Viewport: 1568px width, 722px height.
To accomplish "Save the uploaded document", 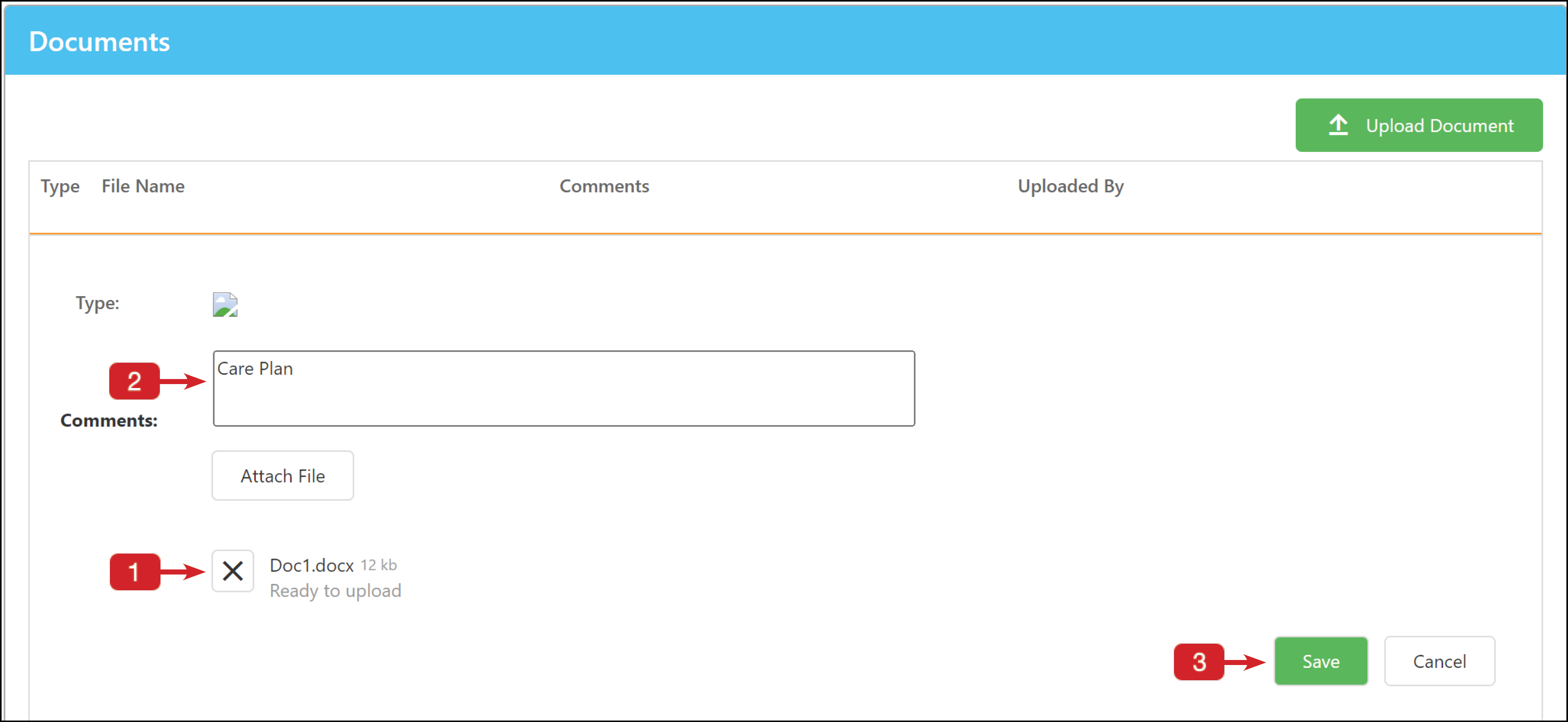I will [1320, 661].
